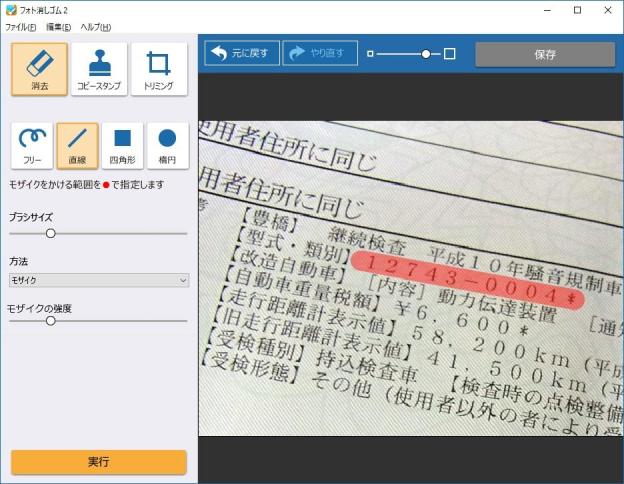Maximize the フォト消しゴム 2 window
This screenshot has width=624, height=484.
click(x=577, y=10)
